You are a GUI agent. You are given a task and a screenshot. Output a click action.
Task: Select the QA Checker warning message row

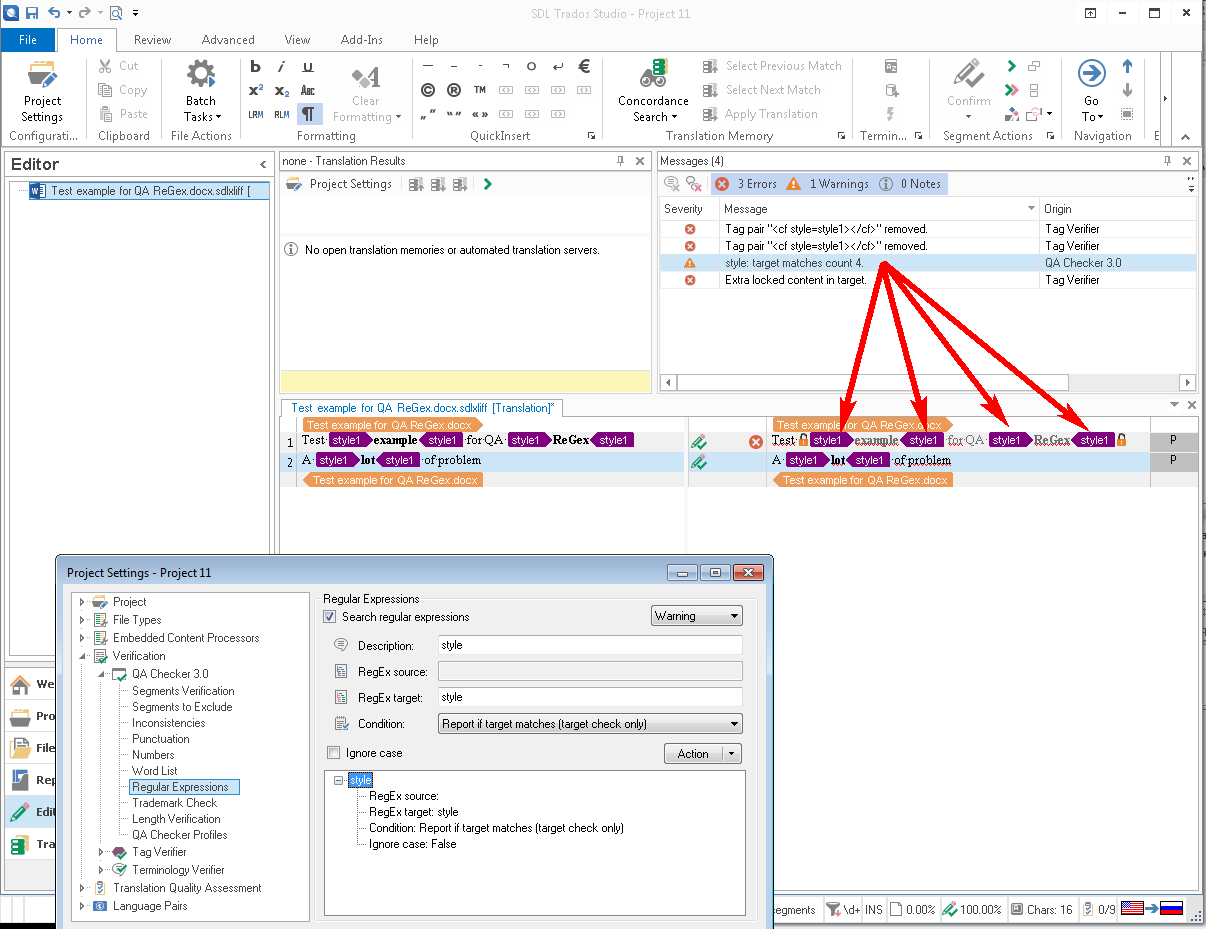coord(928,263)
